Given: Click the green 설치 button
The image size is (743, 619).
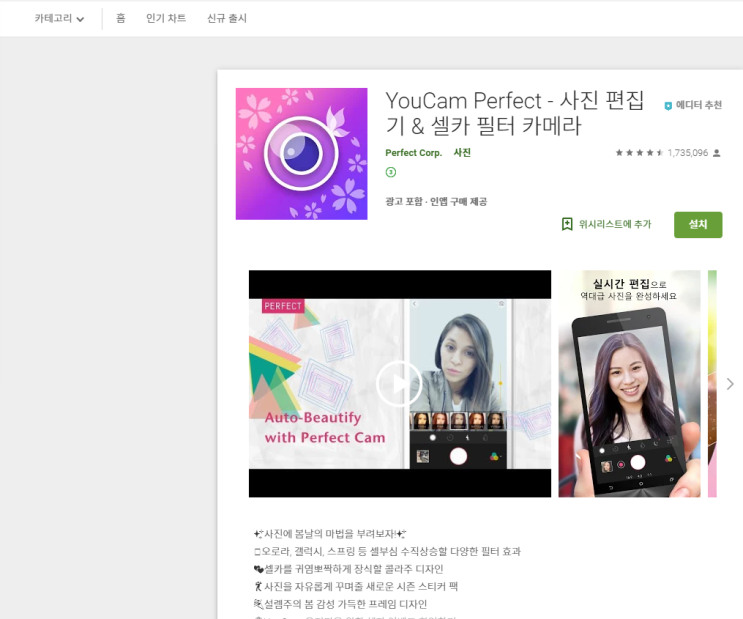Looking at the screenshot, I should [698, 225].
